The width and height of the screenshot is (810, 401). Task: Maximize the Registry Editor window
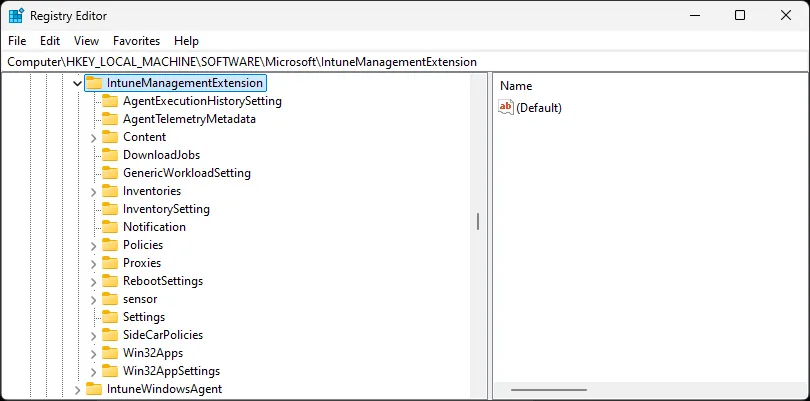(740, 16)
